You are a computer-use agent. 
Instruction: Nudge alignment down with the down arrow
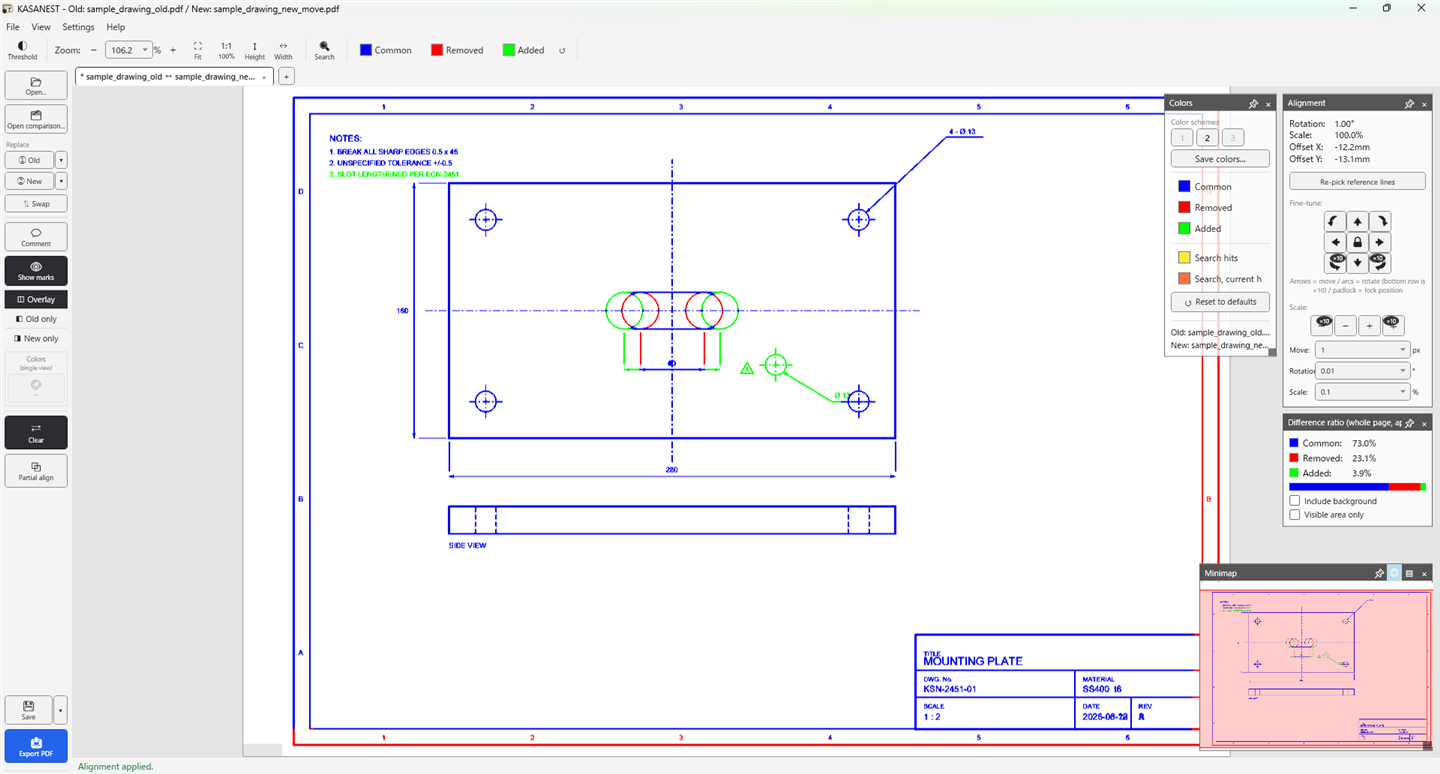(x=1357, y=263)
